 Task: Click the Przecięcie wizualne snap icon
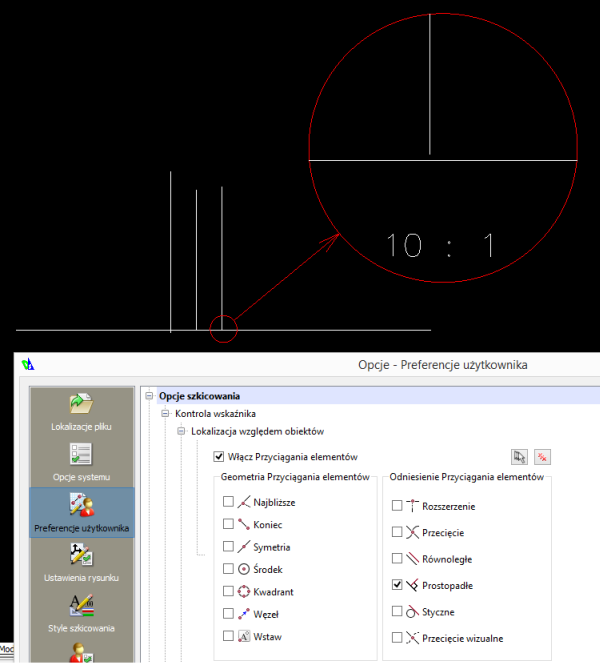tap(412, 638)
